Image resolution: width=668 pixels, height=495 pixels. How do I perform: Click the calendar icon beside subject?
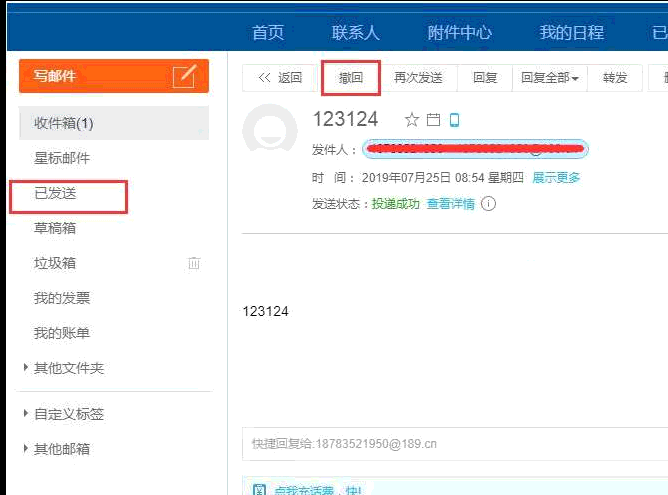[433, 120]
